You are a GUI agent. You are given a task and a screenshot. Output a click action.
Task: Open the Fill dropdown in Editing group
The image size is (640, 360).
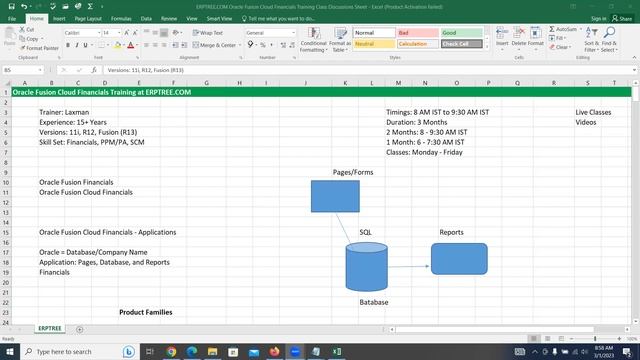(558, 38)
